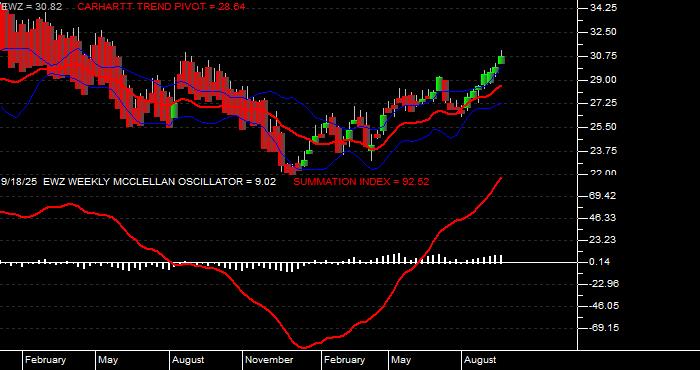700x370 pixels.
Task: Click the 30.75 price axis value
Action: coord(604,56)
